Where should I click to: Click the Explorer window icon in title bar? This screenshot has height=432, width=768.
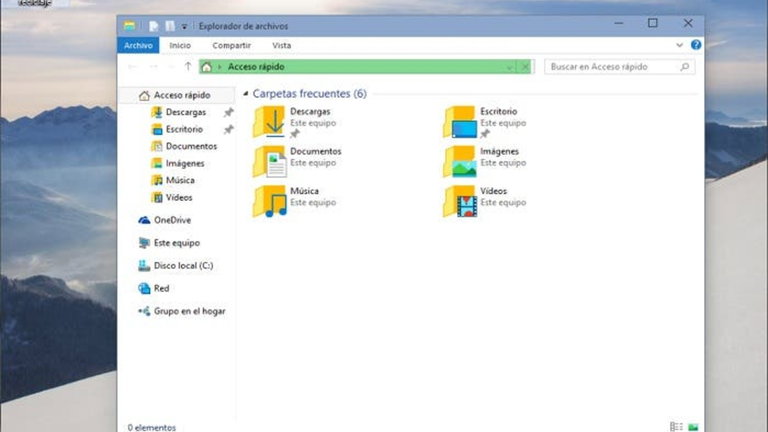coord(129,26)
